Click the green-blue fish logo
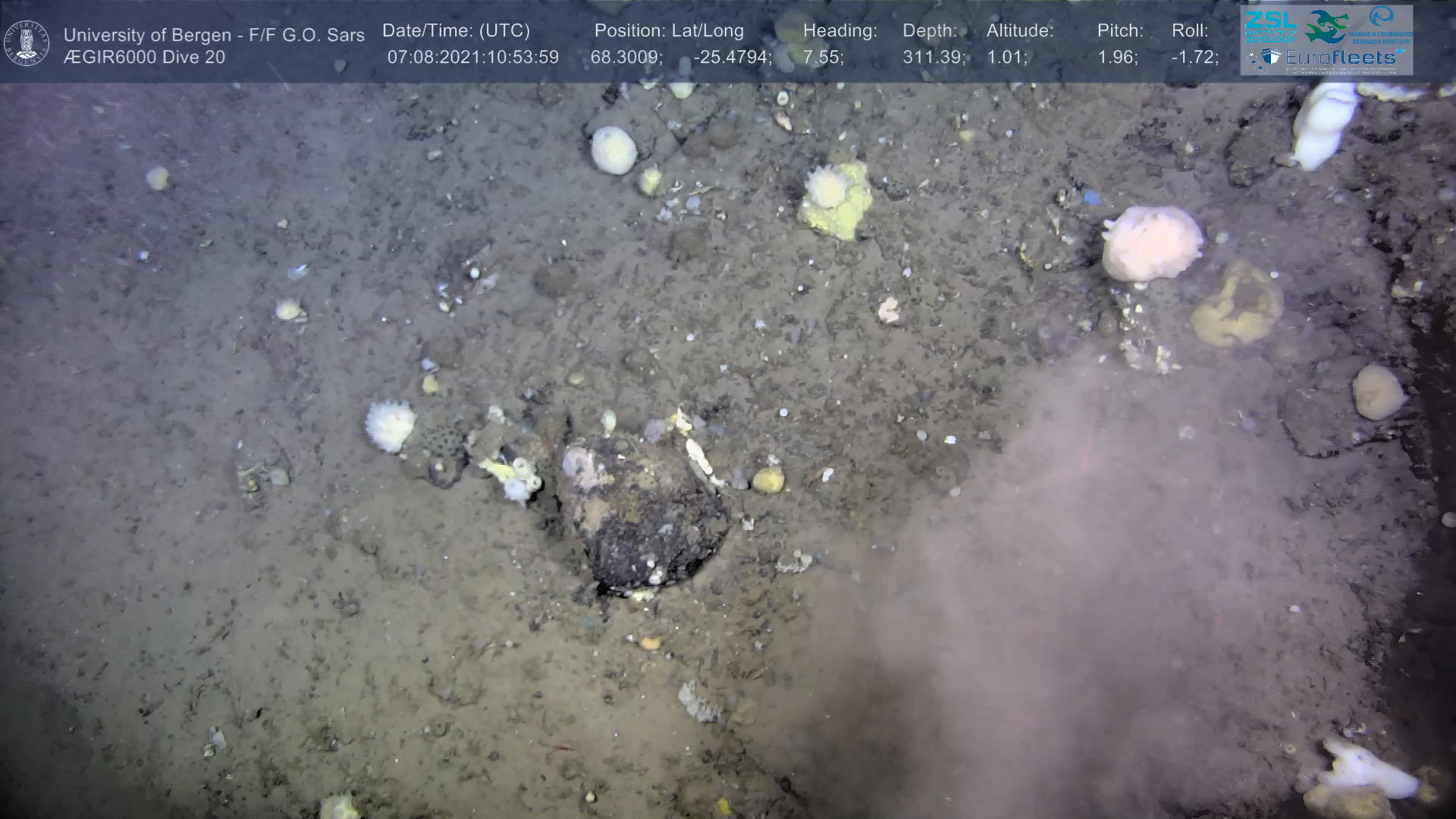 [1326, 26]
